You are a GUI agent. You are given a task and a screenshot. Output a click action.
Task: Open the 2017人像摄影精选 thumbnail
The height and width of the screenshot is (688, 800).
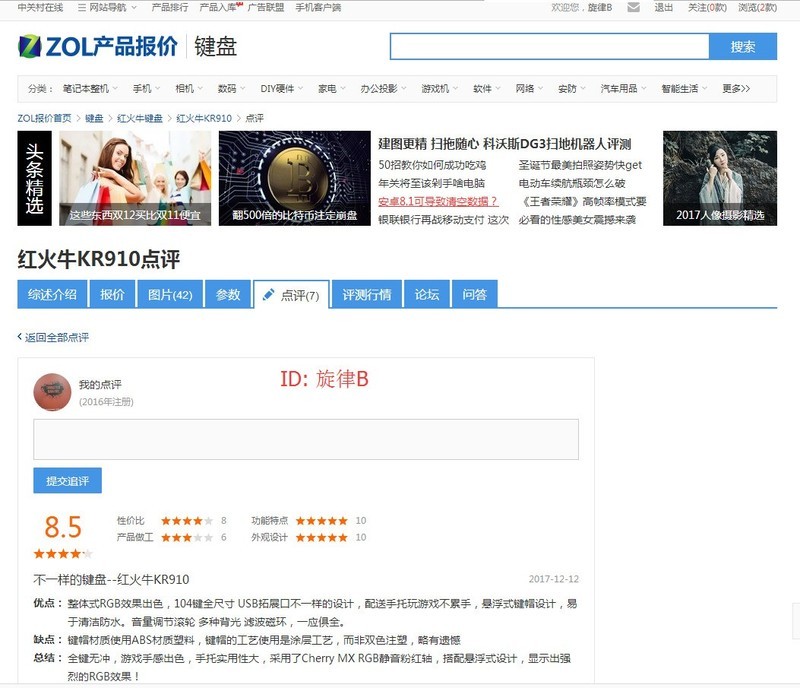(720, 178)
